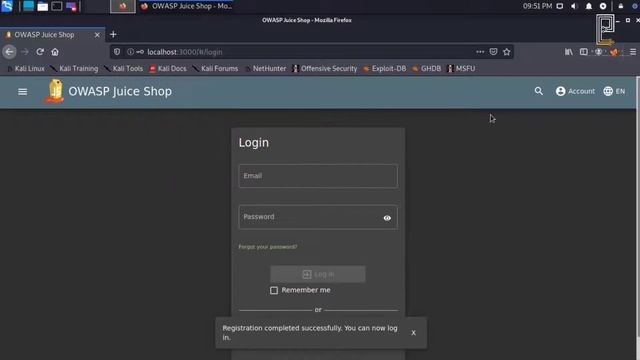
Task: Click the lock screen tray icon
Action: coord(621,6)
